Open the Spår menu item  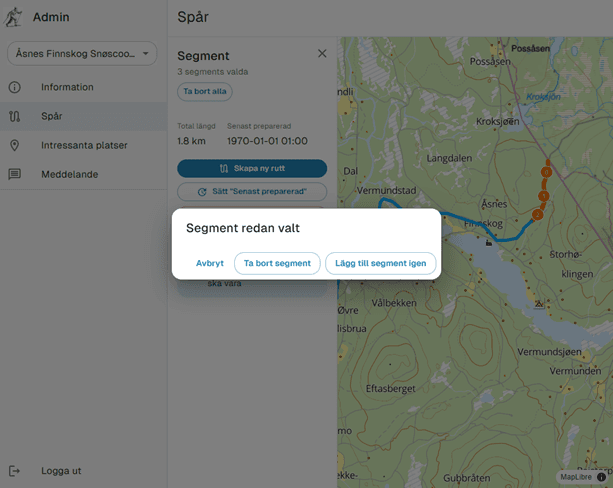52,116
